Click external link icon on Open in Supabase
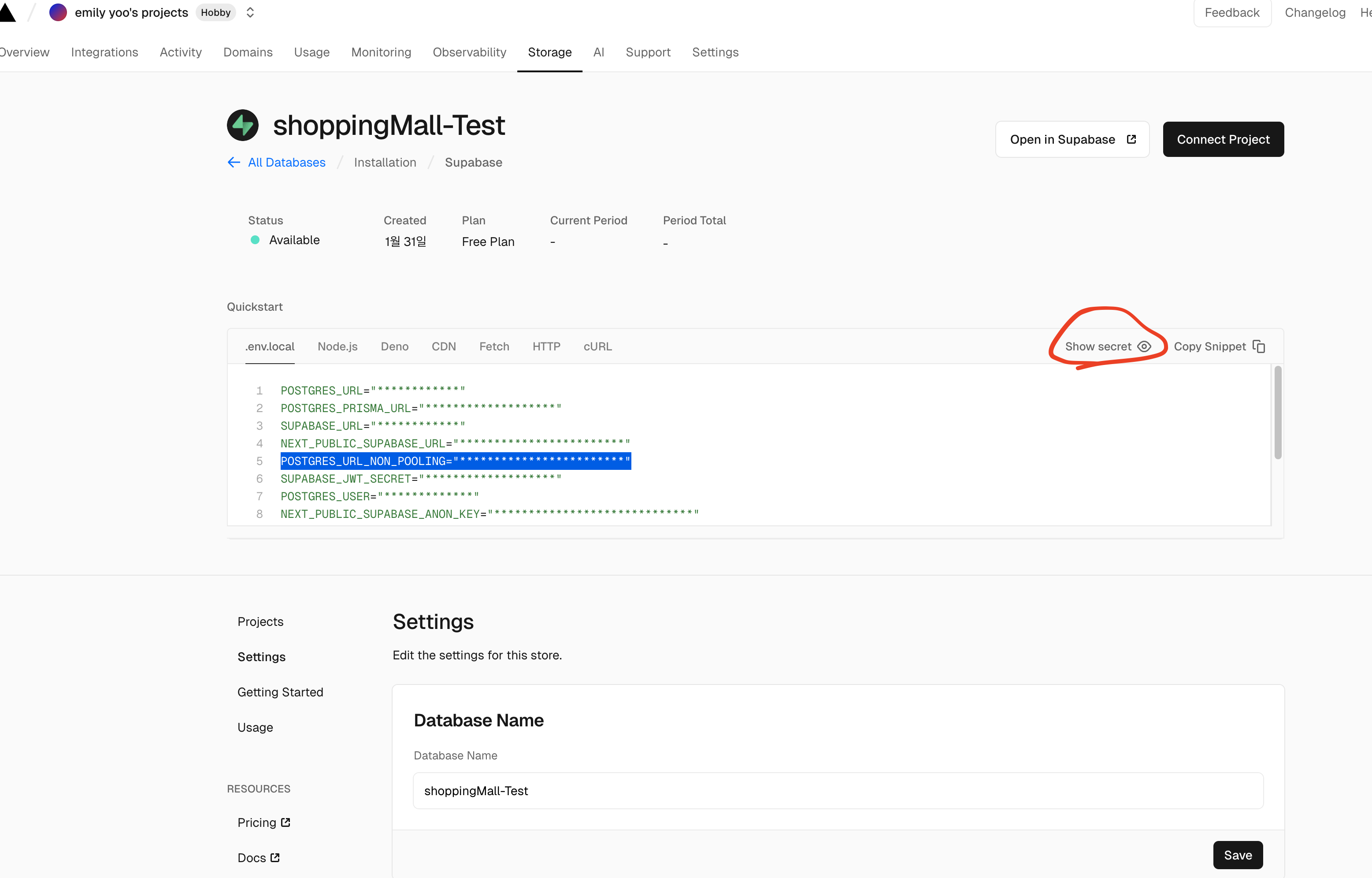Image resolution: width=1372 pixels, height=878 pixels. click(1131, 139)
